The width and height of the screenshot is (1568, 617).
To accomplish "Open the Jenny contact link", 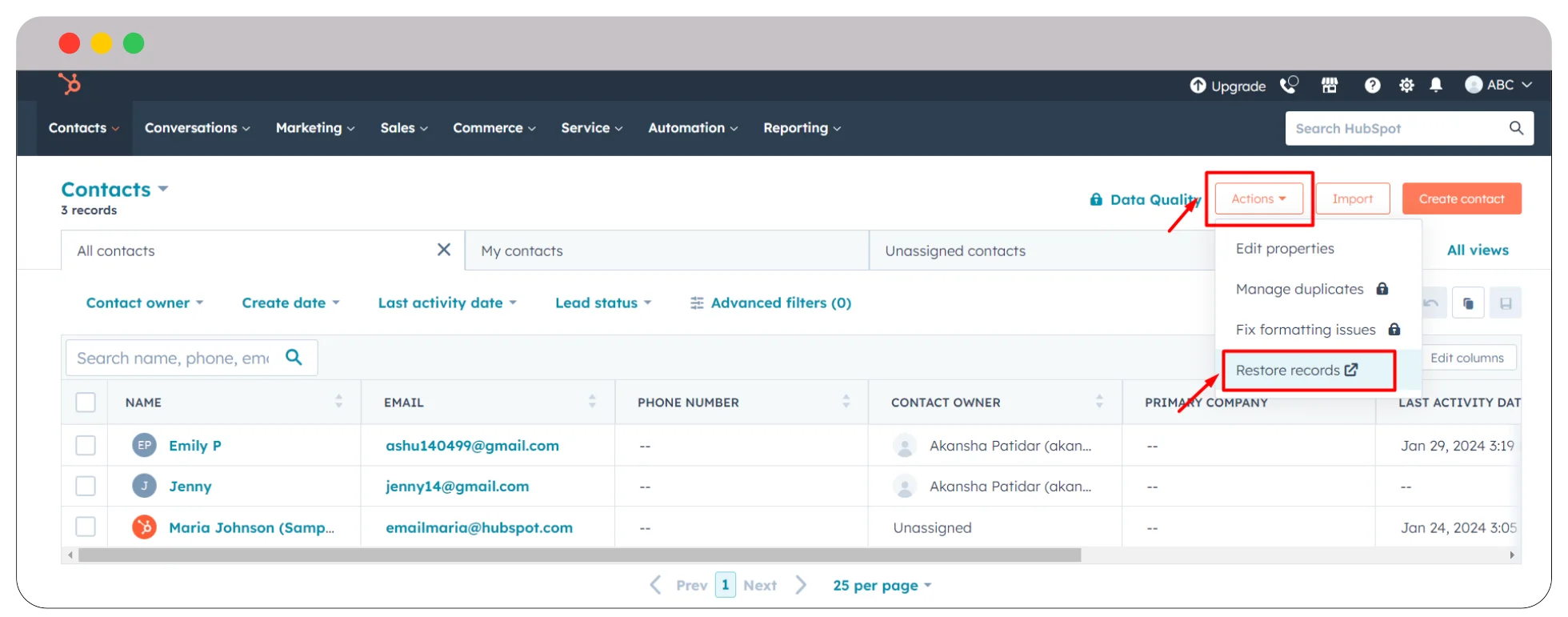I will tap(190, 487).
